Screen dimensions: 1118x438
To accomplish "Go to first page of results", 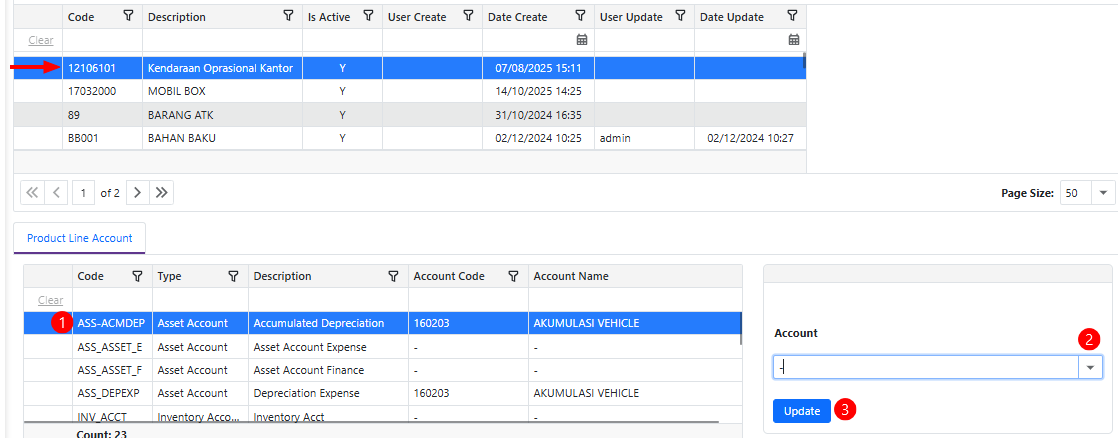I will 32,193.
